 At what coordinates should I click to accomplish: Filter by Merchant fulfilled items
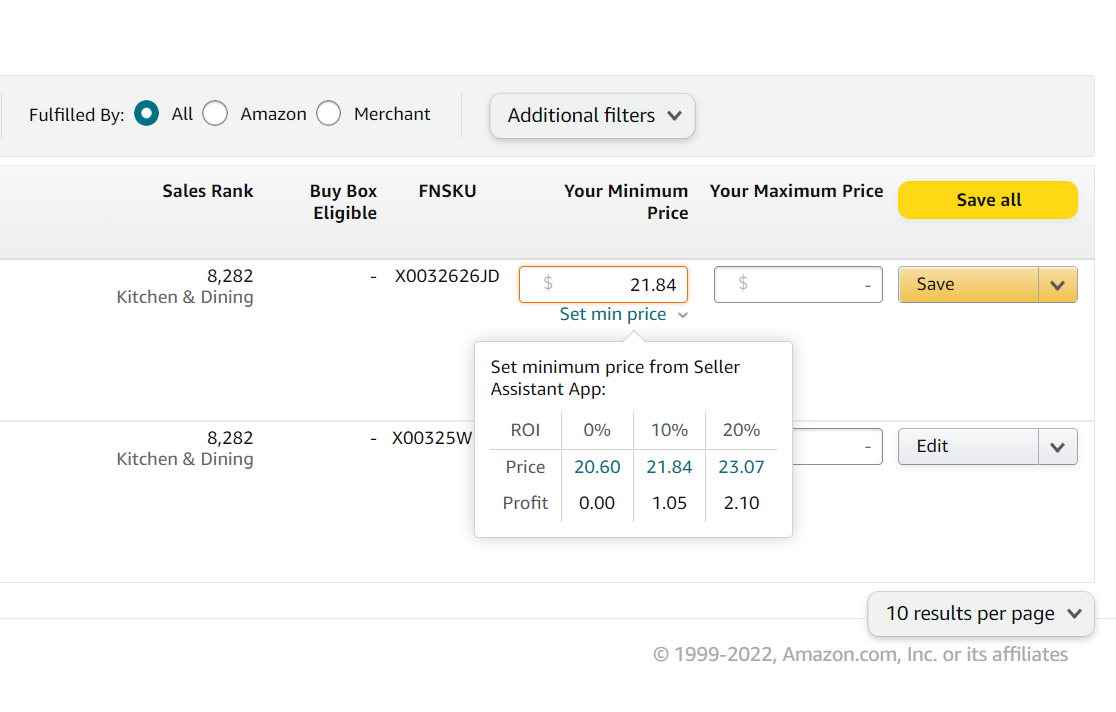pyautogui.click(x=328, y=113)
